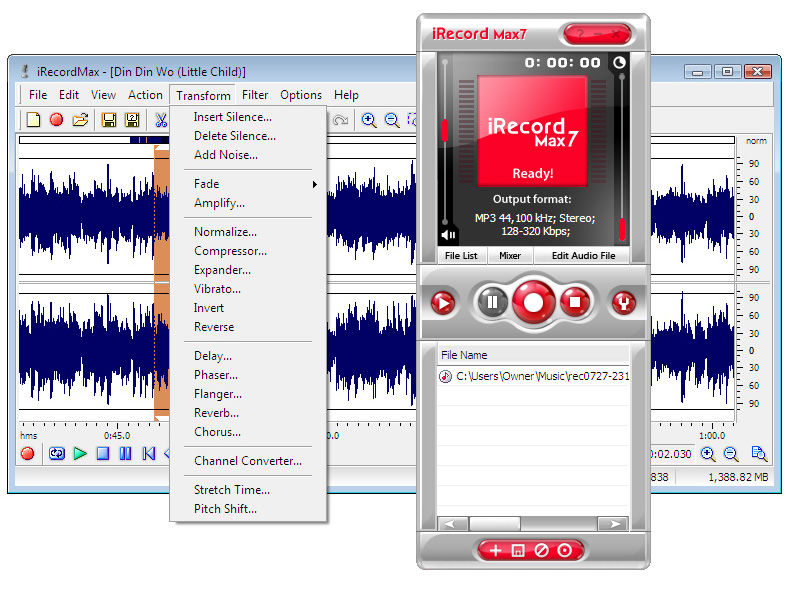Click the file list's horizontal scrollbar right arrow

[614, 524]
